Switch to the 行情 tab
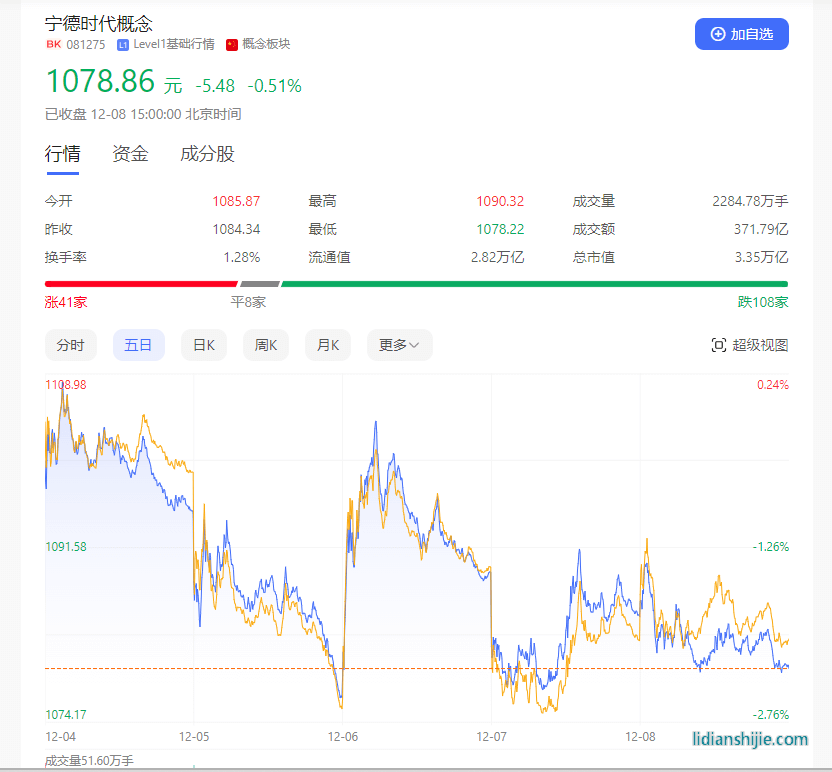The width and height of the screenshot is (832, 772). click(x=63, y=154)
